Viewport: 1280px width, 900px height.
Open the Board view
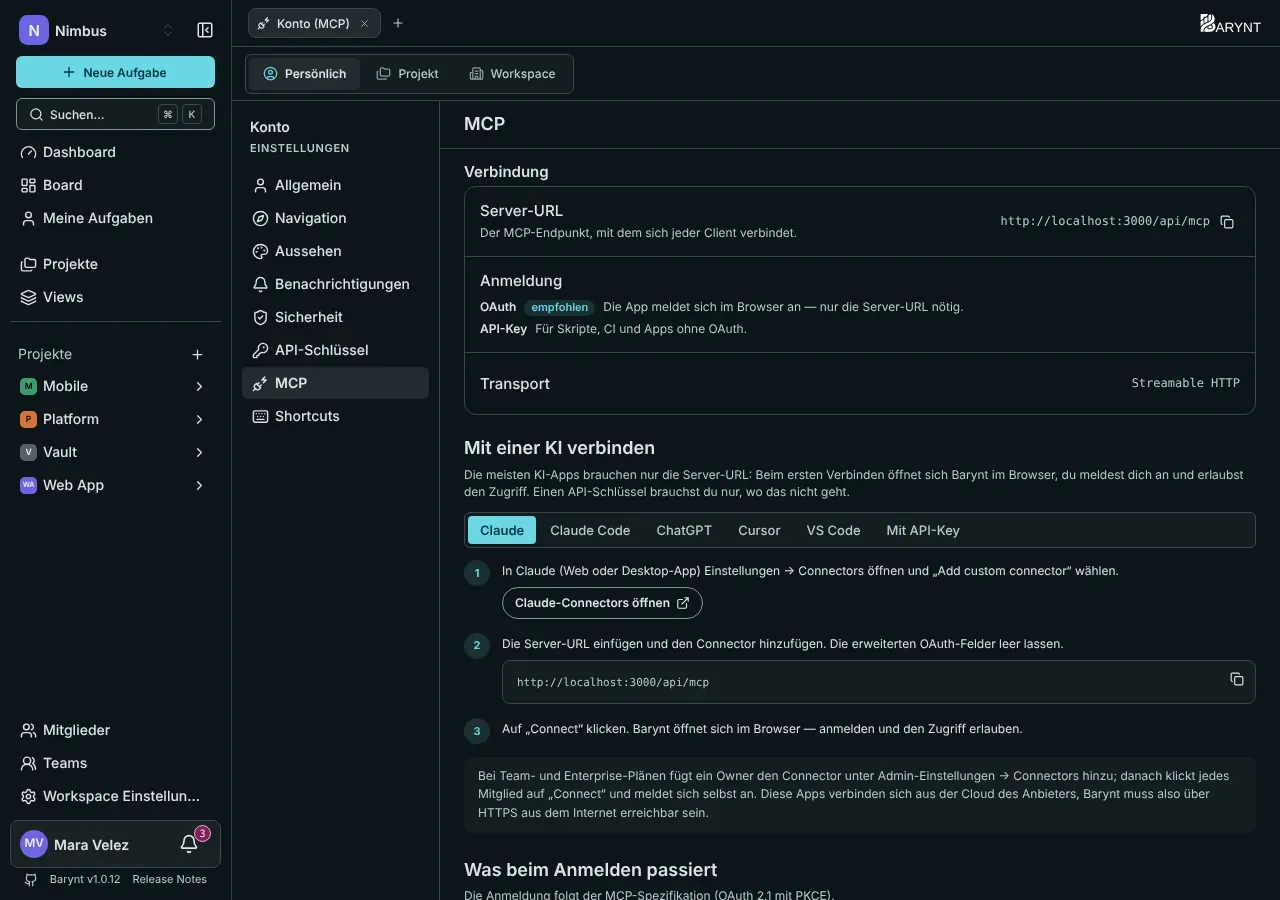[x=115, y=185]
